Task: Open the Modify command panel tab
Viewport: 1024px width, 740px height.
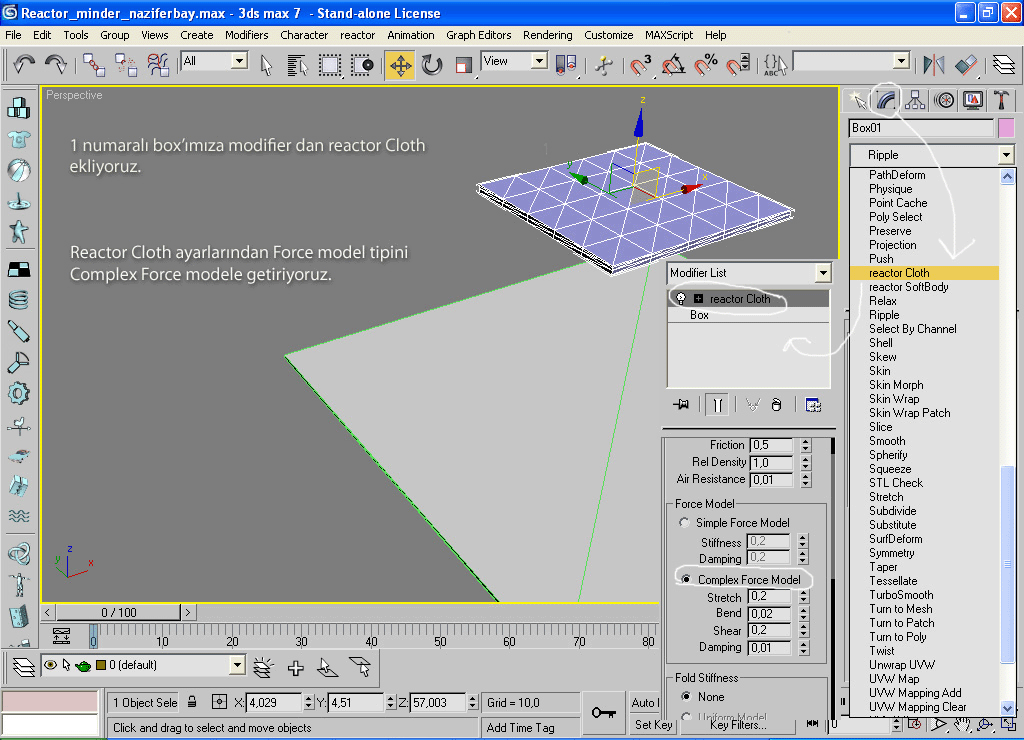Action: pos(886,100)
